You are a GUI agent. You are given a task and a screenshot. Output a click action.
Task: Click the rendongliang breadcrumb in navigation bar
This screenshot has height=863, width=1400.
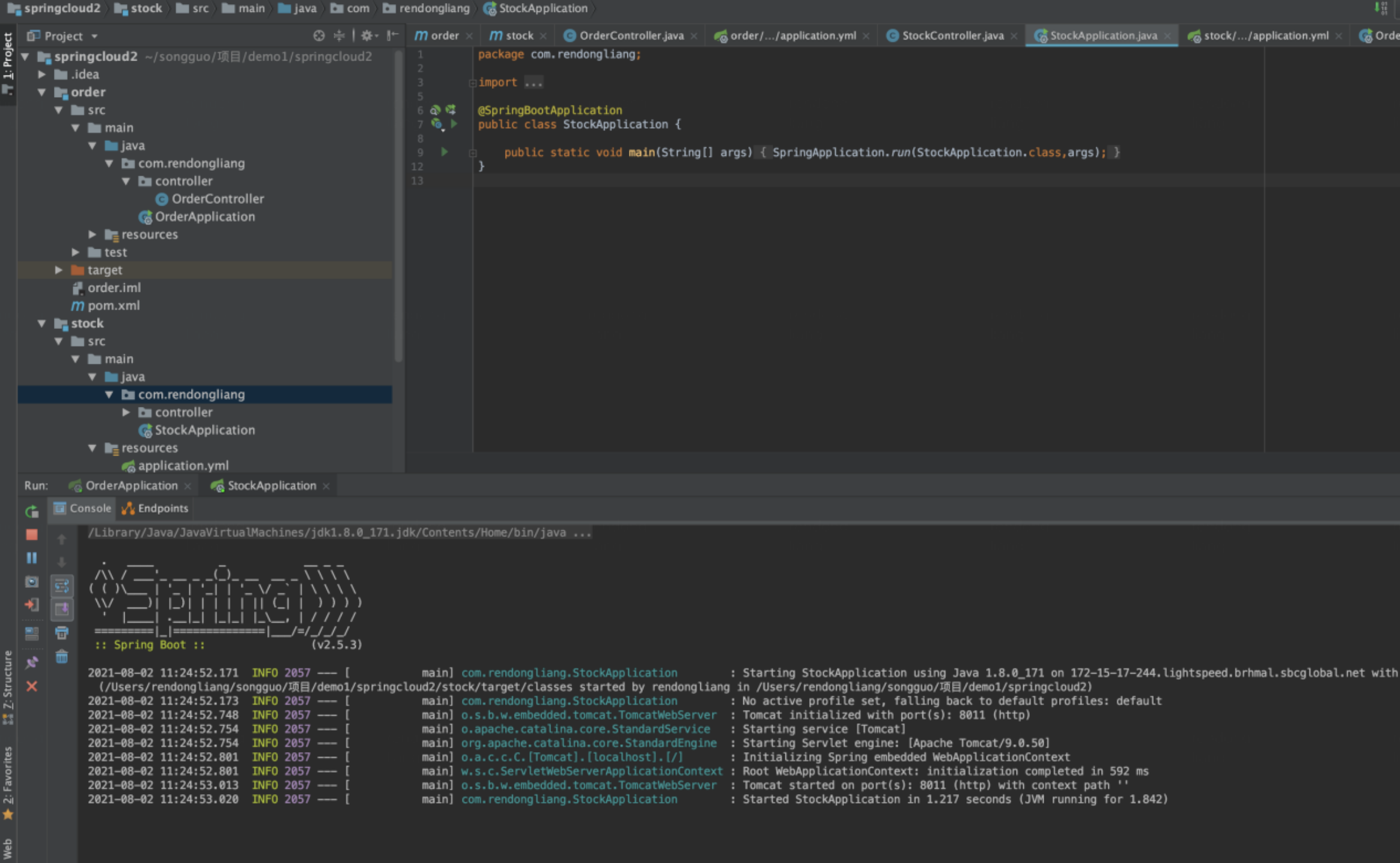pyautogui.click(x=427, y=8)
